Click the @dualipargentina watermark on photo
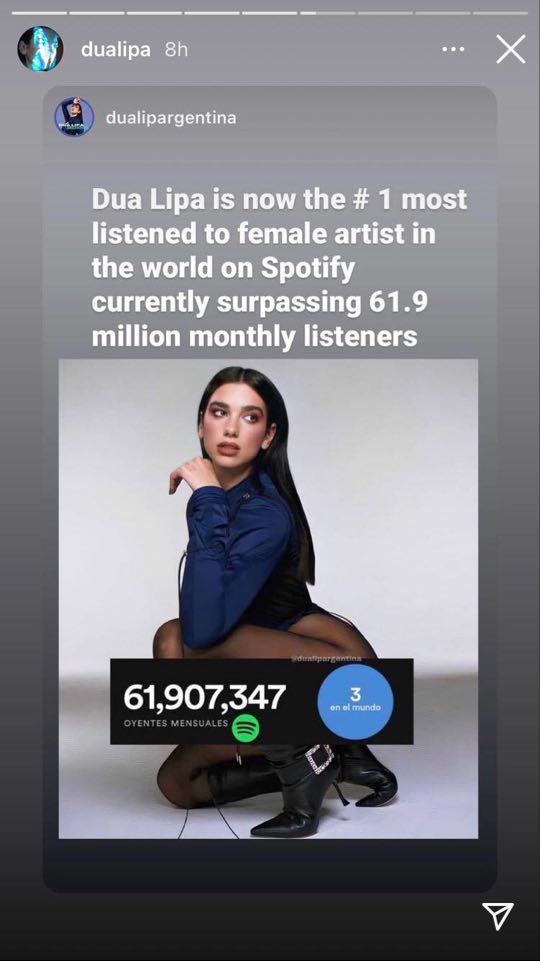 click(325, 658)
